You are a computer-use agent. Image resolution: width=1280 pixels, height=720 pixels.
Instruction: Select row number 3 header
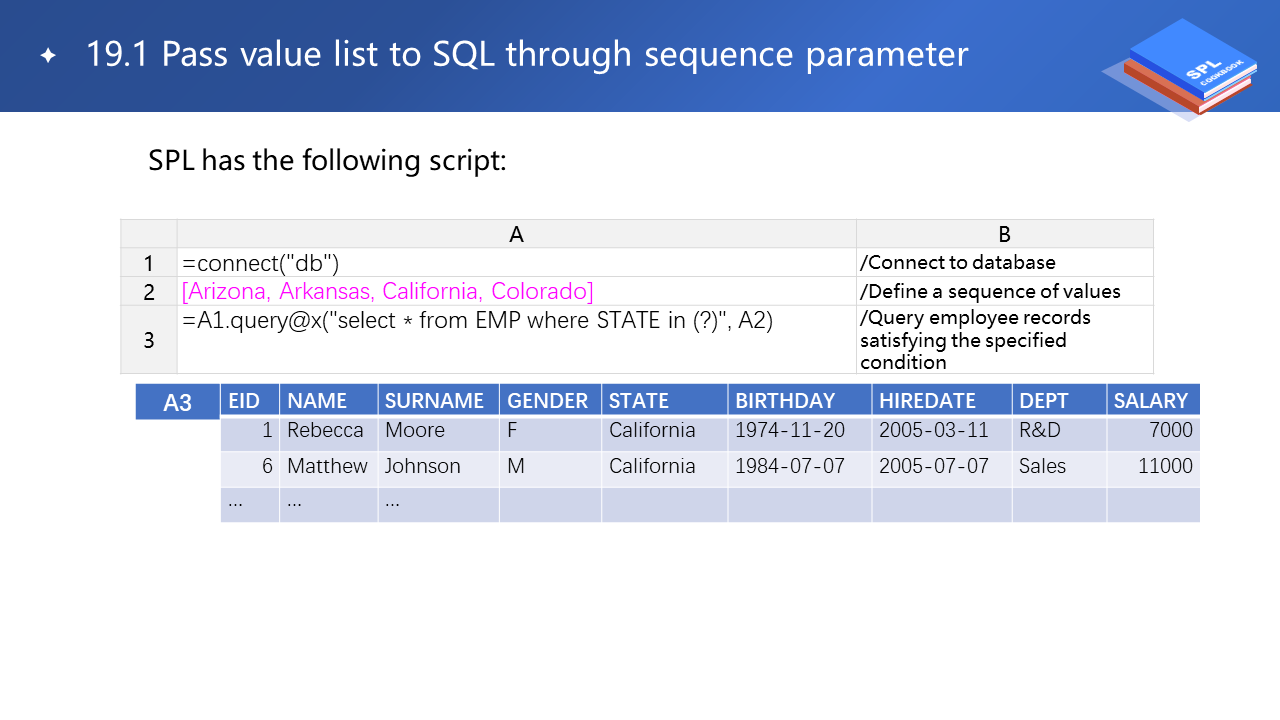point(149,340)
